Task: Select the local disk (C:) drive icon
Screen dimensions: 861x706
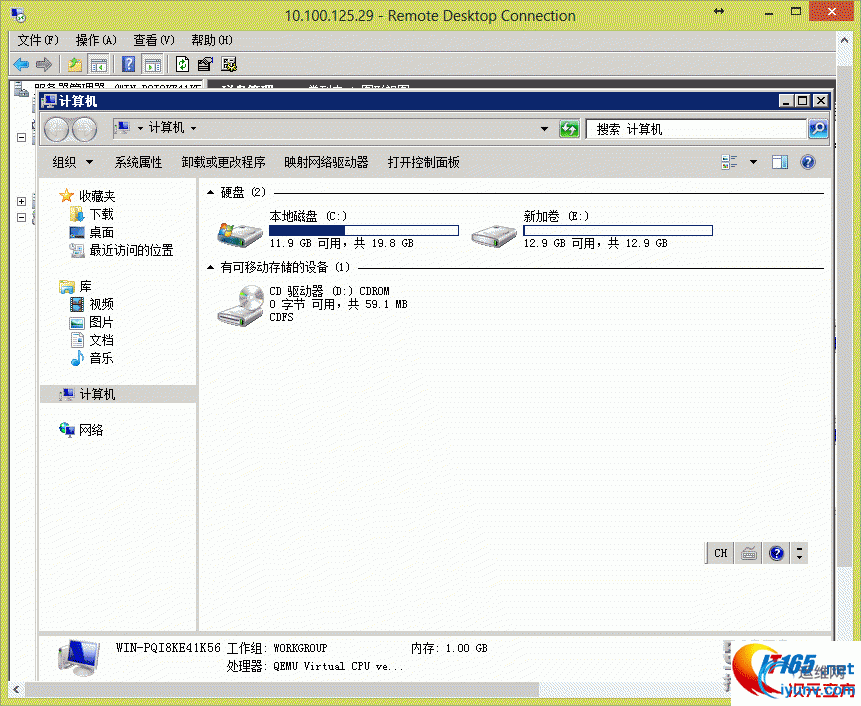Action: pyautogui.click(x=240, y=233)
